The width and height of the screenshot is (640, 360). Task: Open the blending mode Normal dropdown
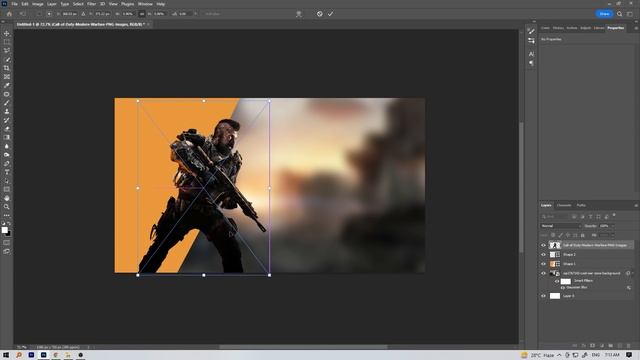coord(561,226)
